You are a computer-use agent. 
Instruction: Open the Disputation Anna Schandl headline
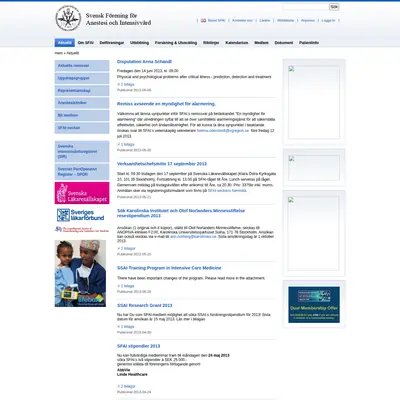144,62
